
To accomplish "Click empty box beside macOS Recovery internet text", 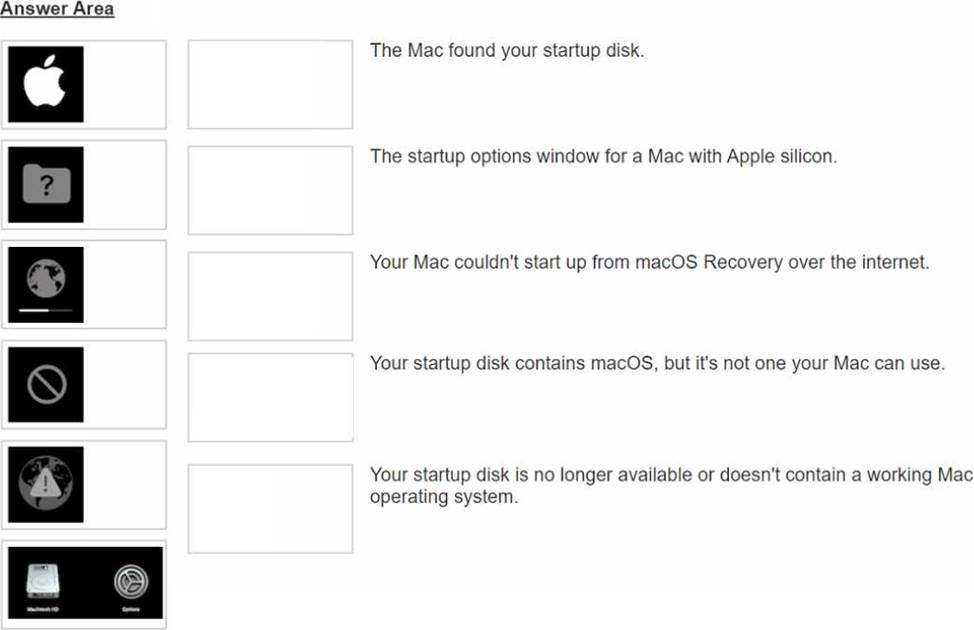I will click(270, 296).
